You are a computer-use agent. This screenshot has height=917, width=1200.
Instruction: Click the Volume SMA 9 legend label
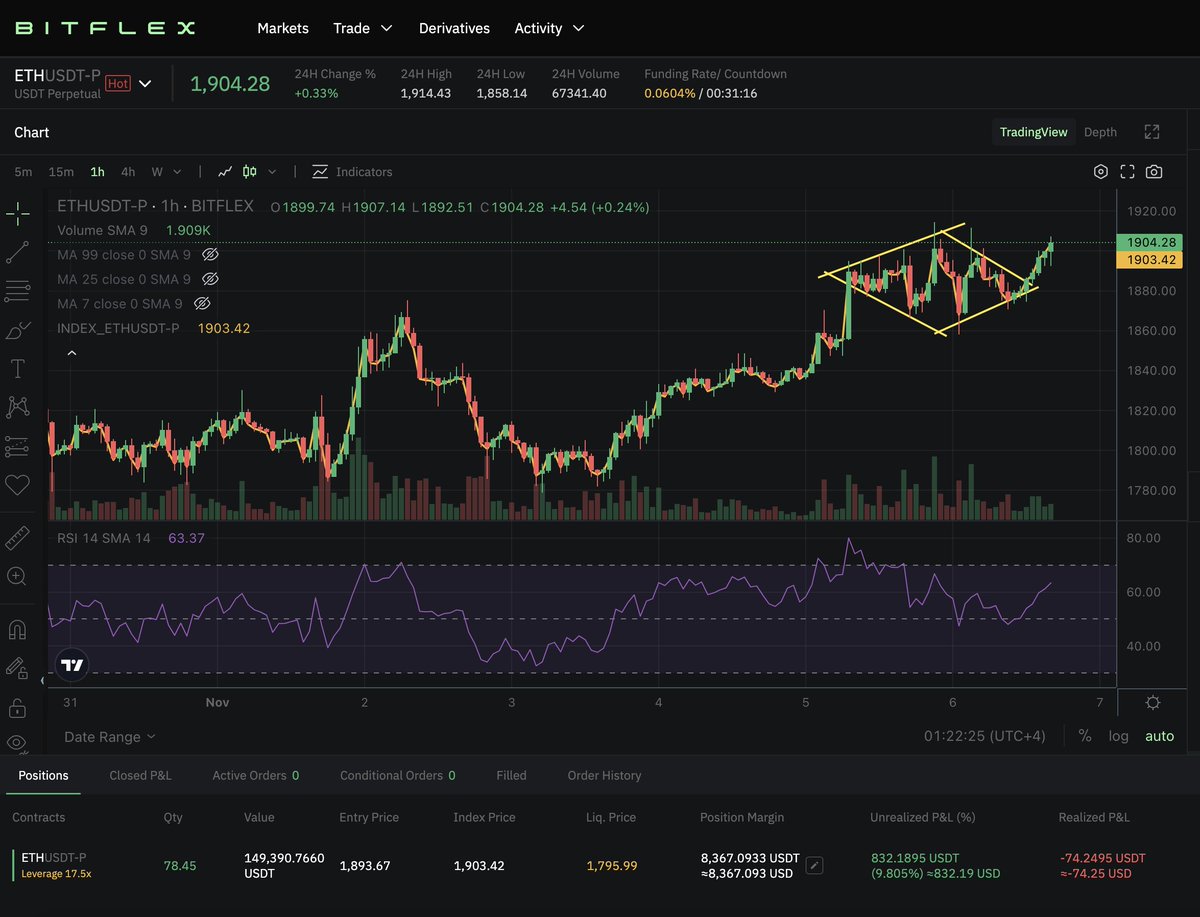pyautogui.click(x=102, y=230)
